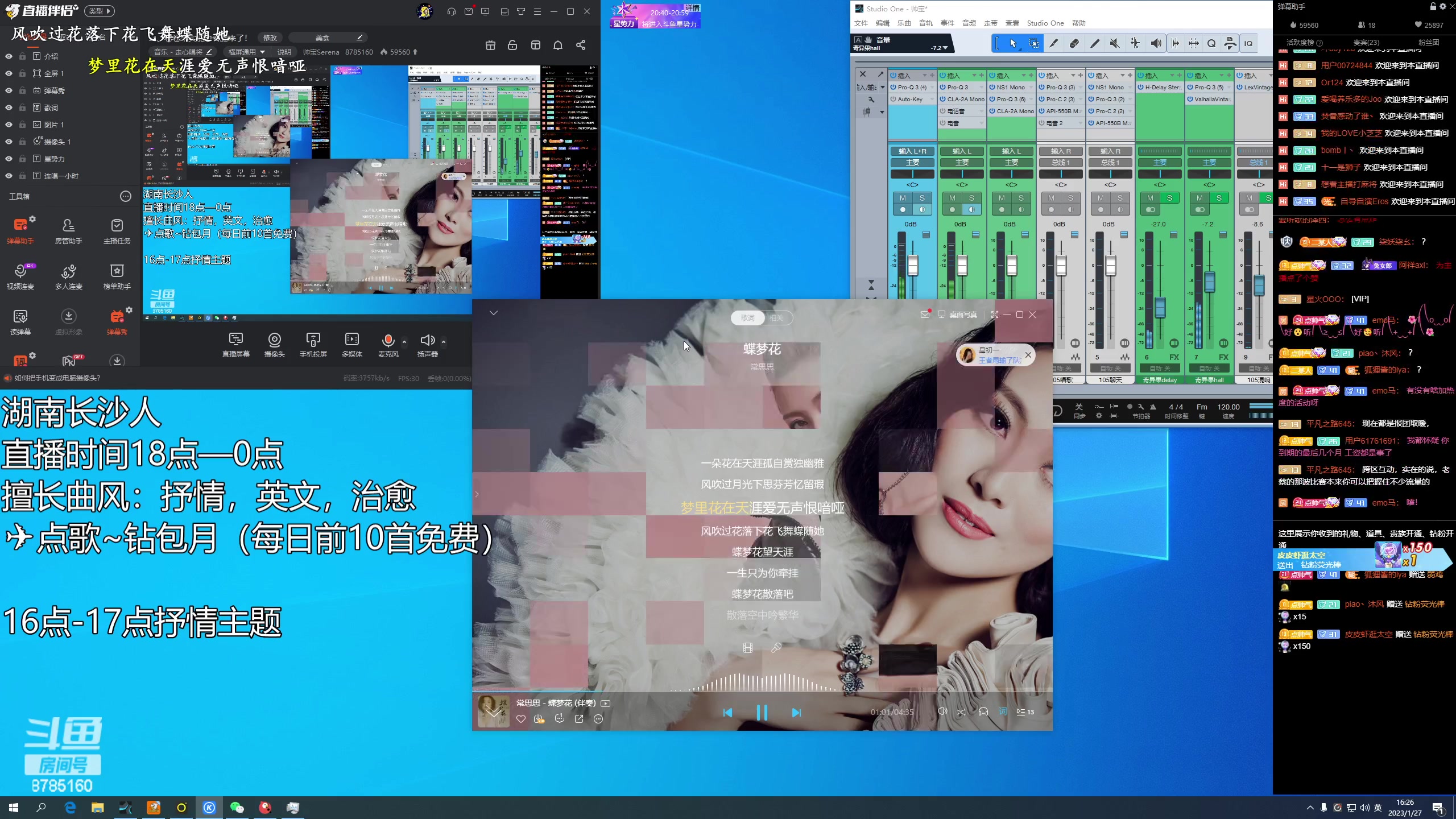
Task: Click the IQ button in Studio One toolbar
Action: click(x=1248, y=43)
